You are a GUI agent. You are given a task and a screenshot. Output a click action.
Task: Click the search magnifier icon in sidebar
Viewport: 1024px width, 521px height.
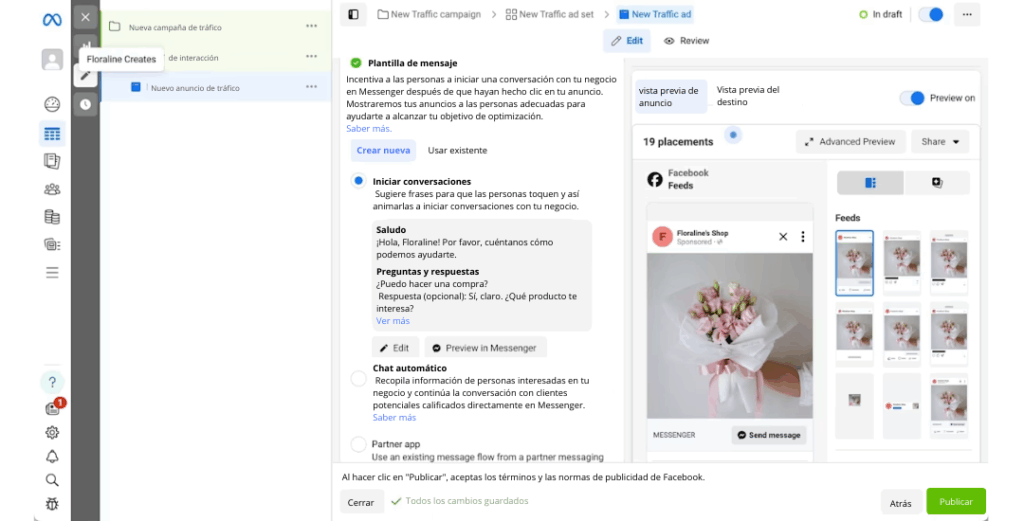[x=52, y=480]
